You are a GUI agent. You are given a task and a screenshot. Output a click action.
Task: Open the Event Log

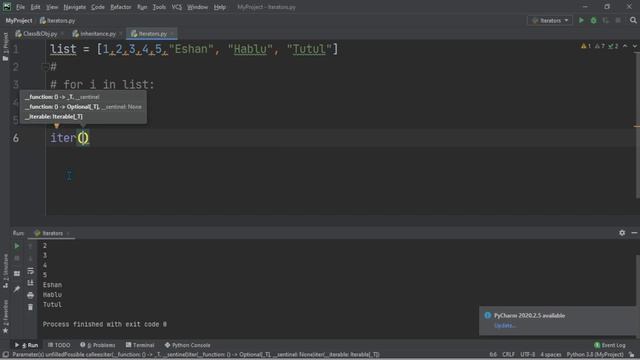pyautogui.click(x=610, y=345)
